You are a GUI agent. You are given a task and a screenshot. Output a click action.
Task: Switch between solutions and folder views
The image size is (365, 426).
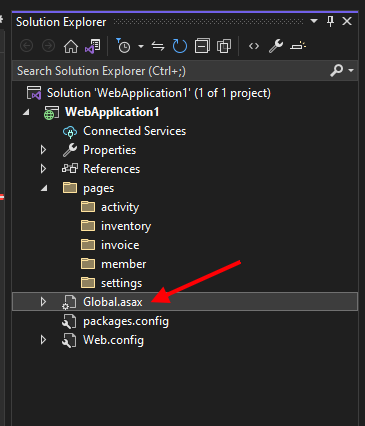[x=93, y=46]
